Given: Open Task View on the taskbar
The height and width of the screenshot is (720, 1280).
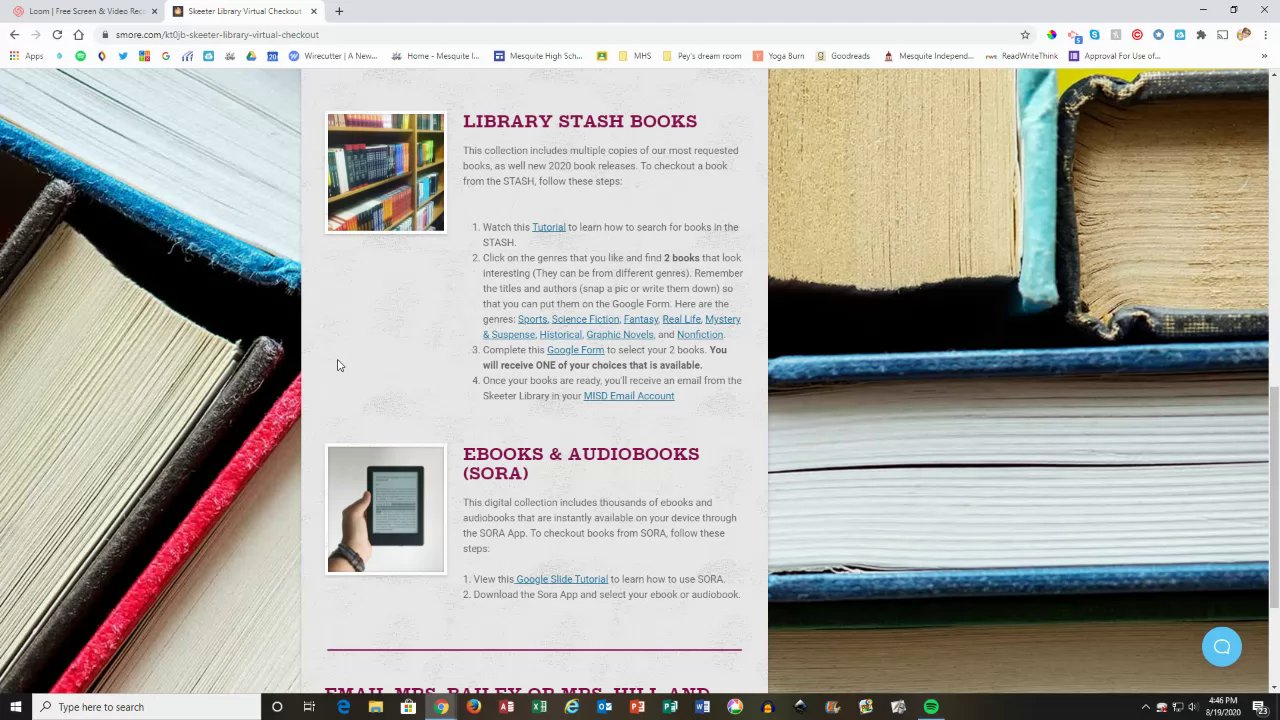Looking at the screenshot, I should click(x=309, y=707).
